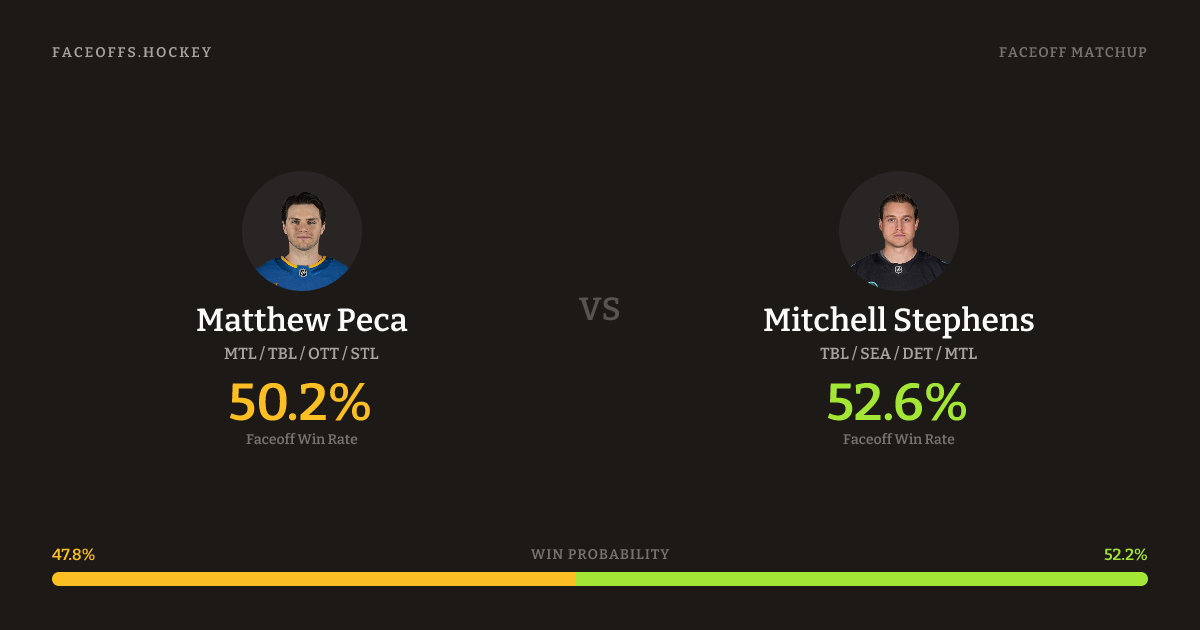Click Faceoff Win Rate label under 52.6%
The image size is (1200, 630).
coord(898,439)
